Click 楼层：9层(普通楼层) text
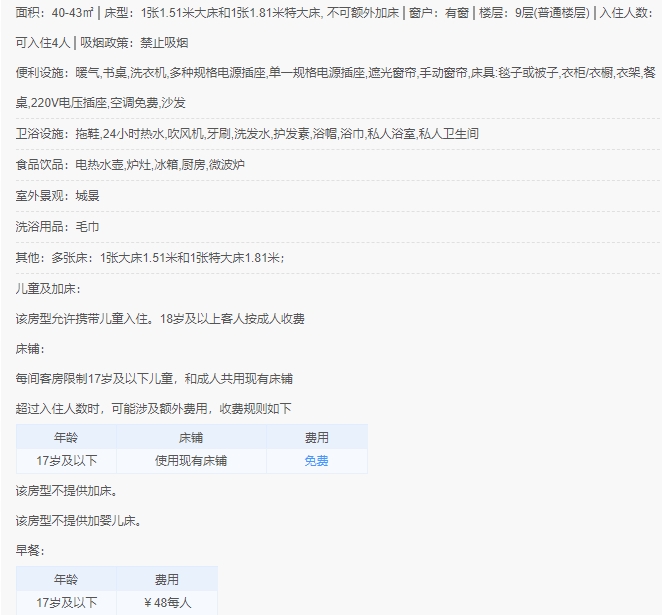This screenshot has height=615, width=662. (x=534, y=13)
